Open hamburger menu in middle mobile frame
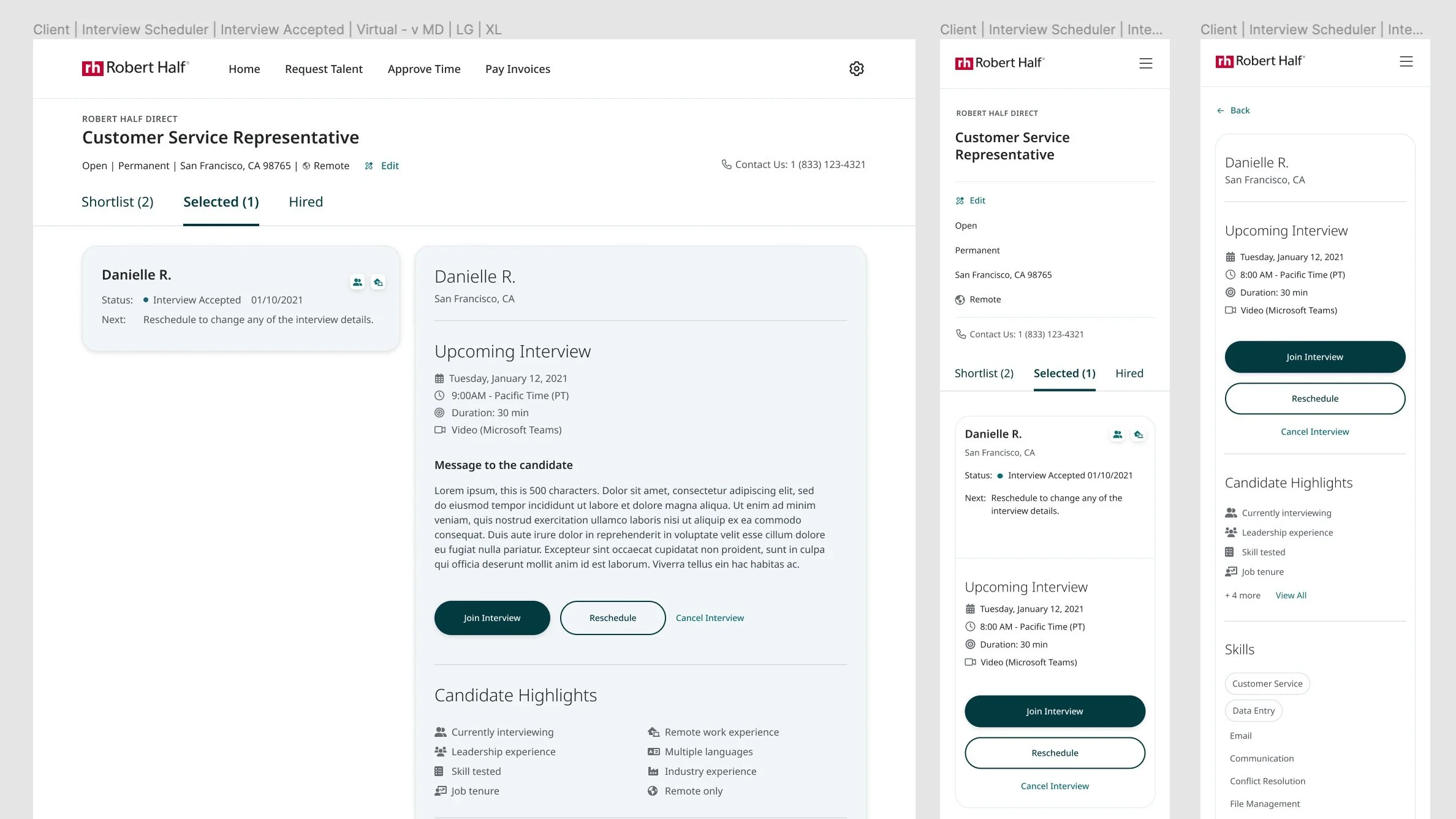This screenshot has height=819, width=1456. pos(1145,63)
